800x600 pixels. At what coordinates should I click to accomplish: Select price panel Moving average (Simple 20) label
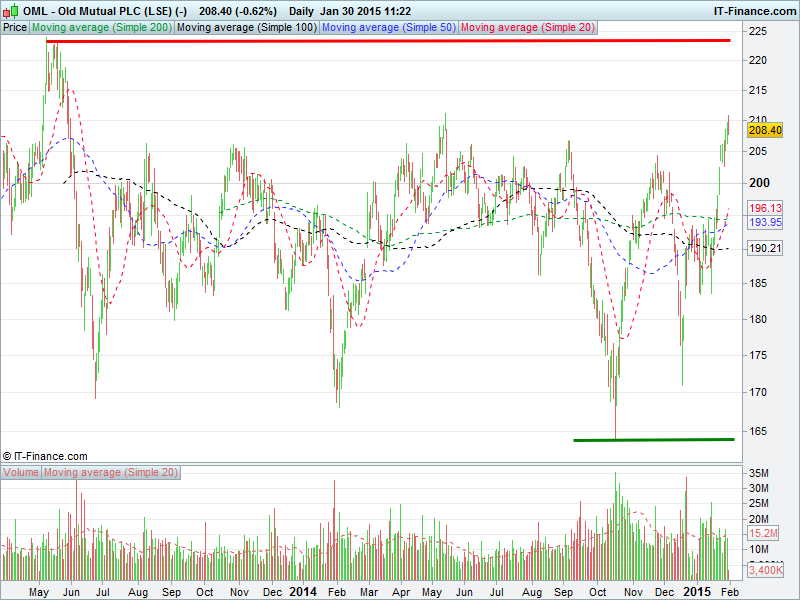(x=528, y=28)
